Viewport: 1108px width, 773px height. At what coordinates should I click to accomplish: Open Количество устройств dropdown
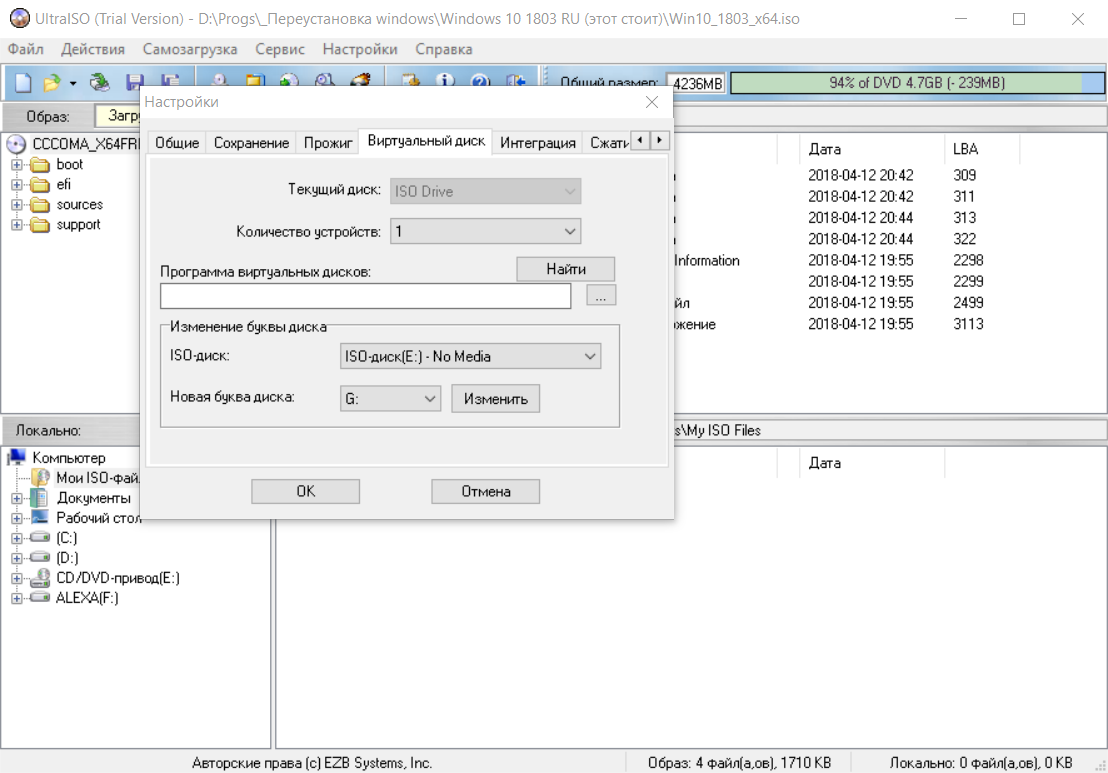(x=485, y=231)
